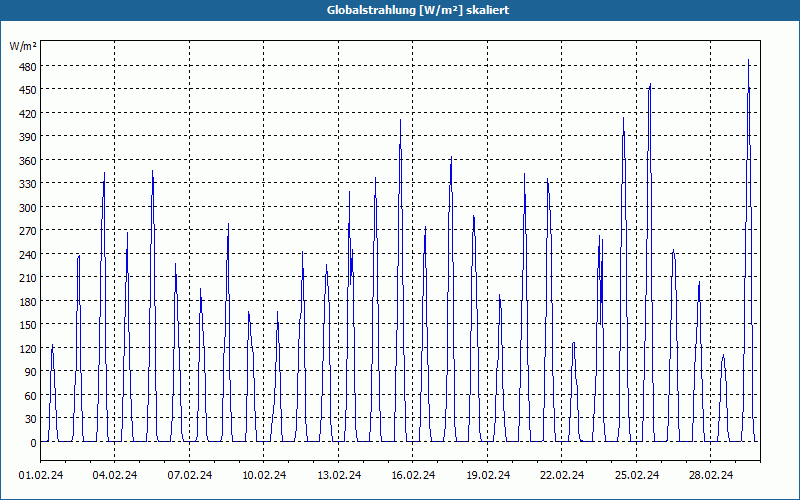Click the date label '10.02.24'
The height and width of the screenshot is (500, 800).
(264, 475)
